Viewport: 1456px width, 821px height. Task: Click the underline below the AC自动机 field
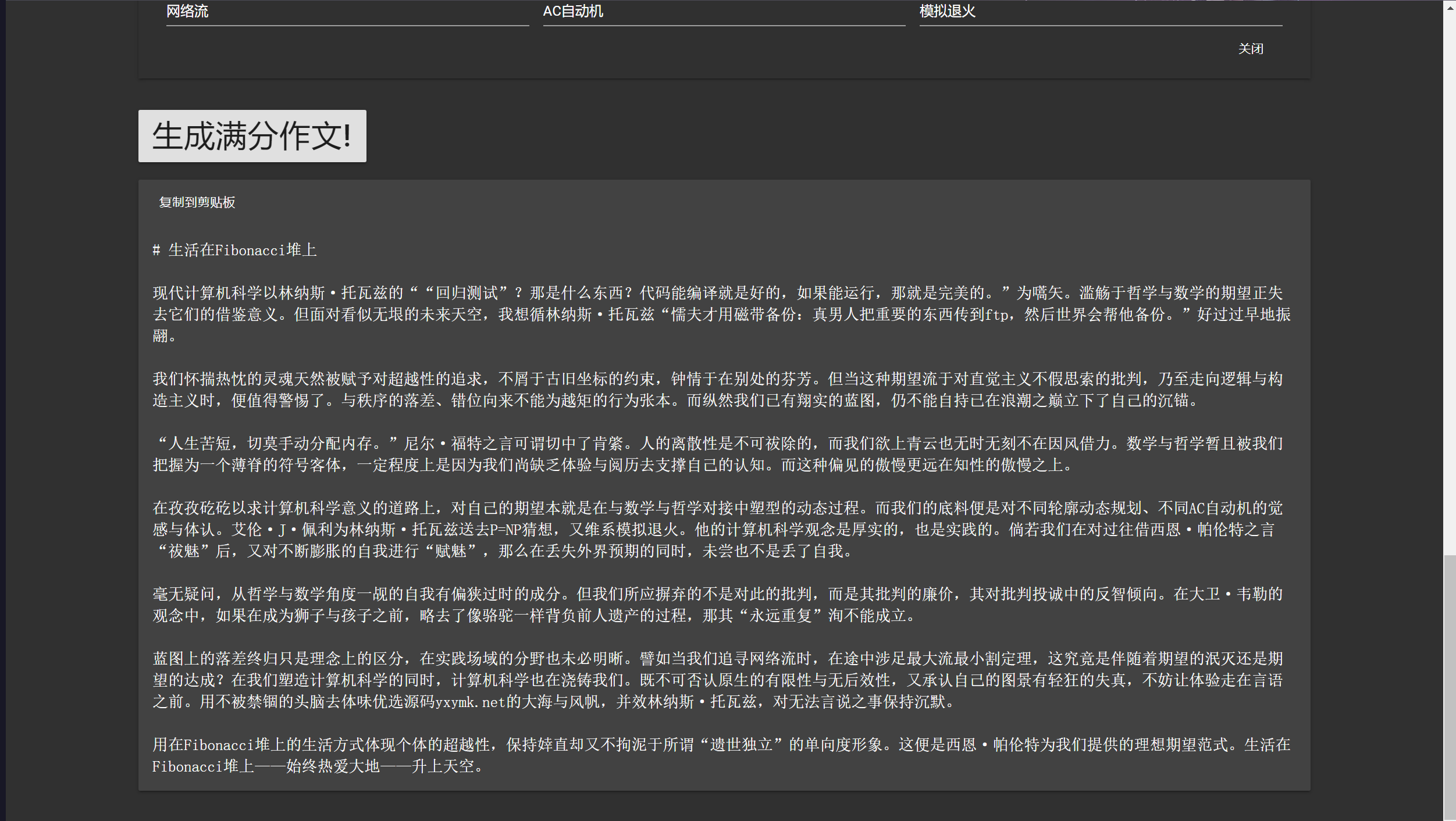pos(721,24)
